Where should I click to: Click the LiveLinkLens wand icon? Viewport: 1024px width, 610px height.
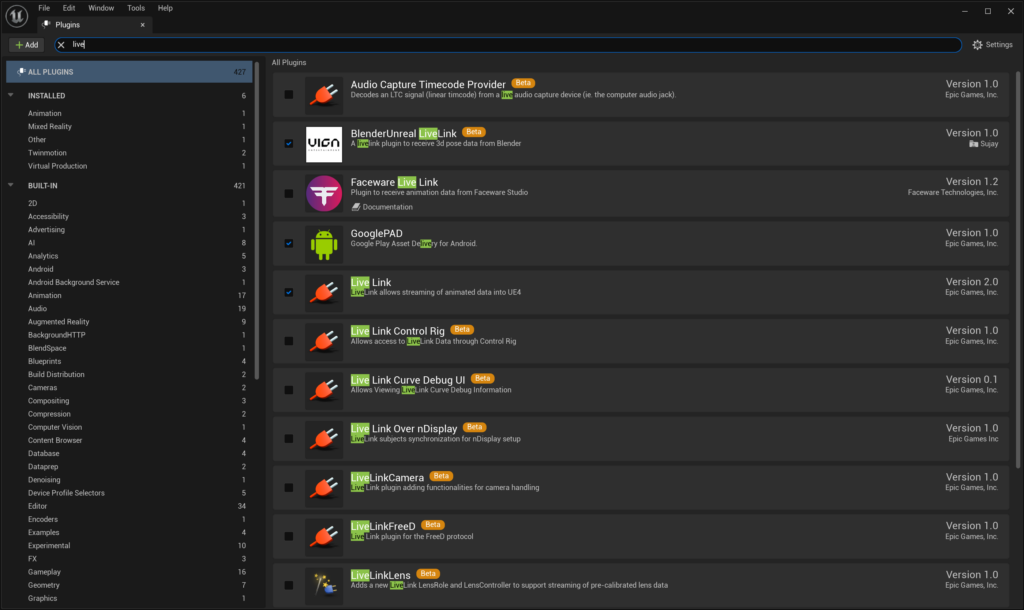[x=324, y=586]
